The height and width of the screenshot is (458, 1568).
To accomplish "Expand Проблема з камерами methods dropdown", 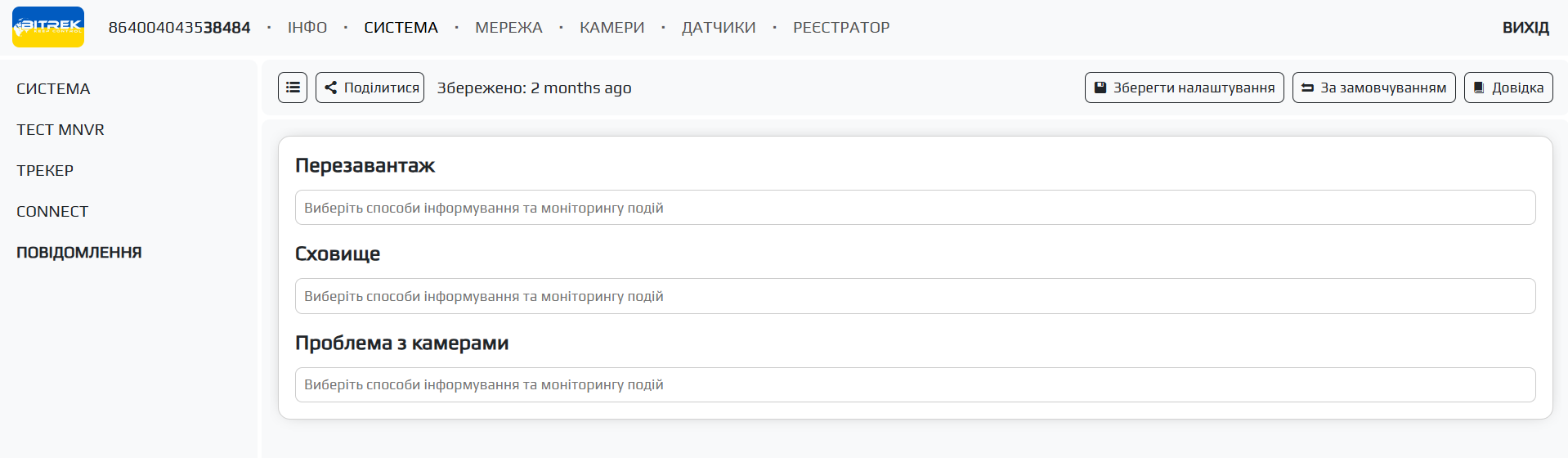I will coord(915,384).
